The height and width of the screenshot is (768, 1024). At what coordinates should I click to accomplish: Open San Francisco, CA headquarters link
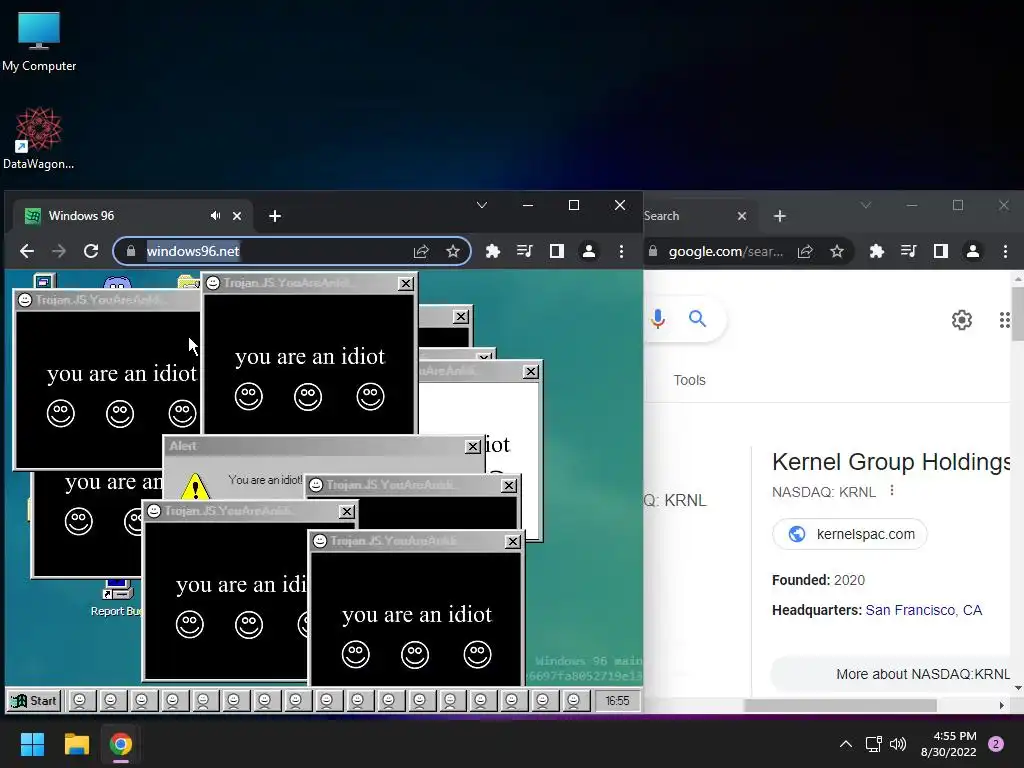tap(923, 610)
